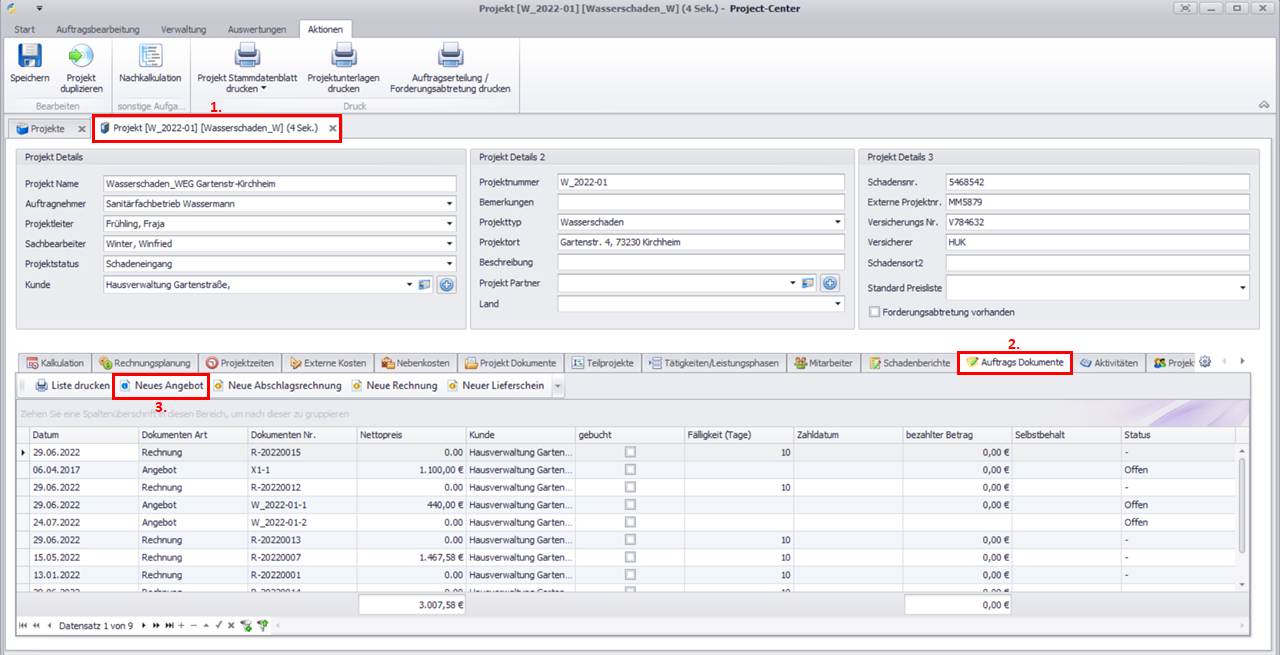Click the add button next to Kunde
Viewport: 1280px width, 655px height.
pos(446,285)
